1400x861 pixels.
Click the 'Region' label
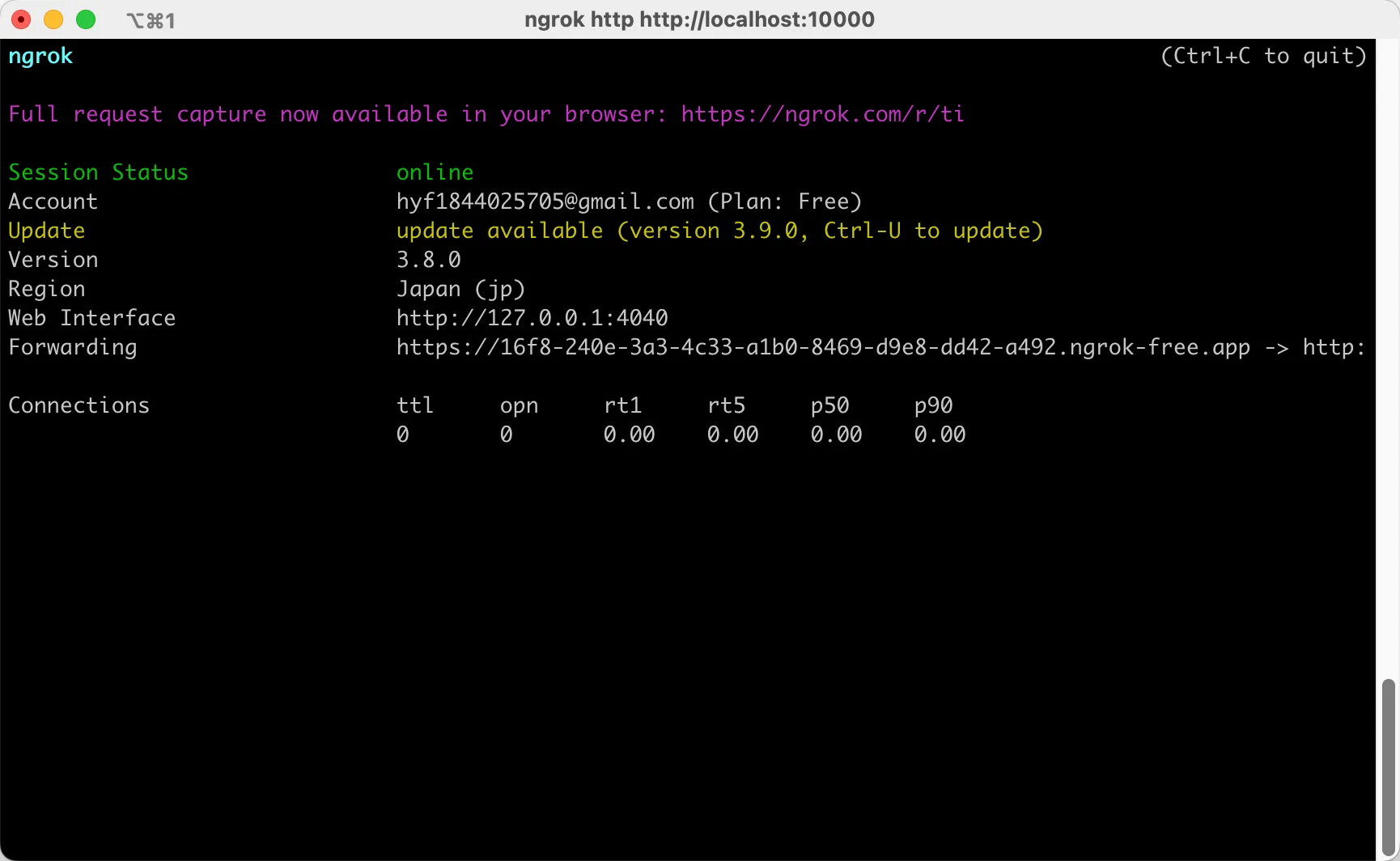[46, 289]
